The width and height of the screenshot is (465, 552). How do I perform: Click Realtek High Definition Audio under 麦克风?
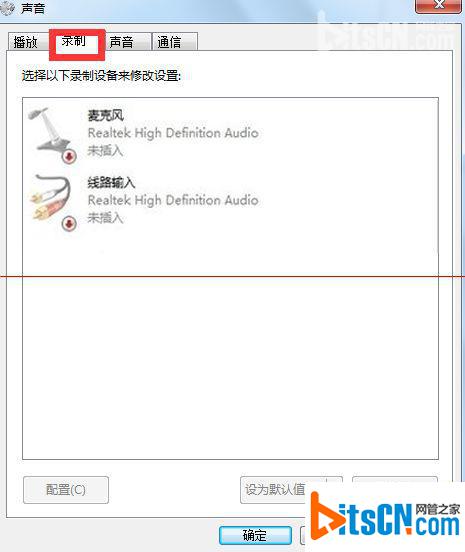pos(173,133)
